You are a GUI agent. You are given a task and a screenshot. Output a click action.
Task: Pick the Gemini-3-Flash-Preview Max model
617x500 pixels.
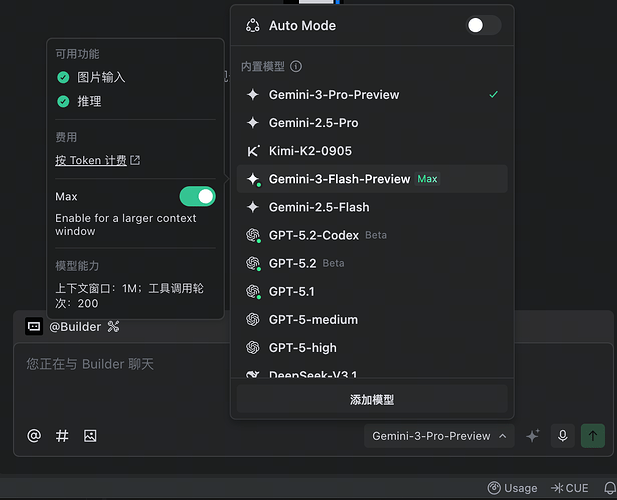(339, 179)
